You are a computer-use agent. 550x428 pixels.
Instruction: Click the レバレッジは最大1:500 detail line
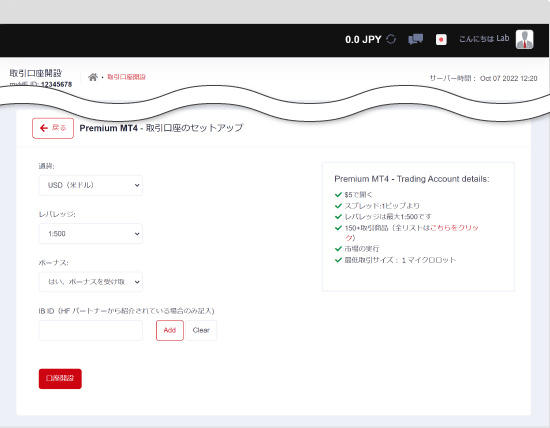(x=388, y=216)
